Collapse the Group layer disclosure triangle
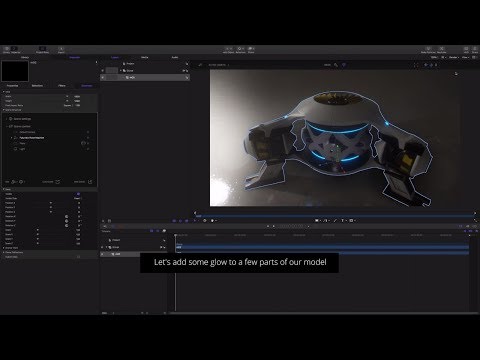Screen dimensions: 480x360 click(x=121, y=70)
